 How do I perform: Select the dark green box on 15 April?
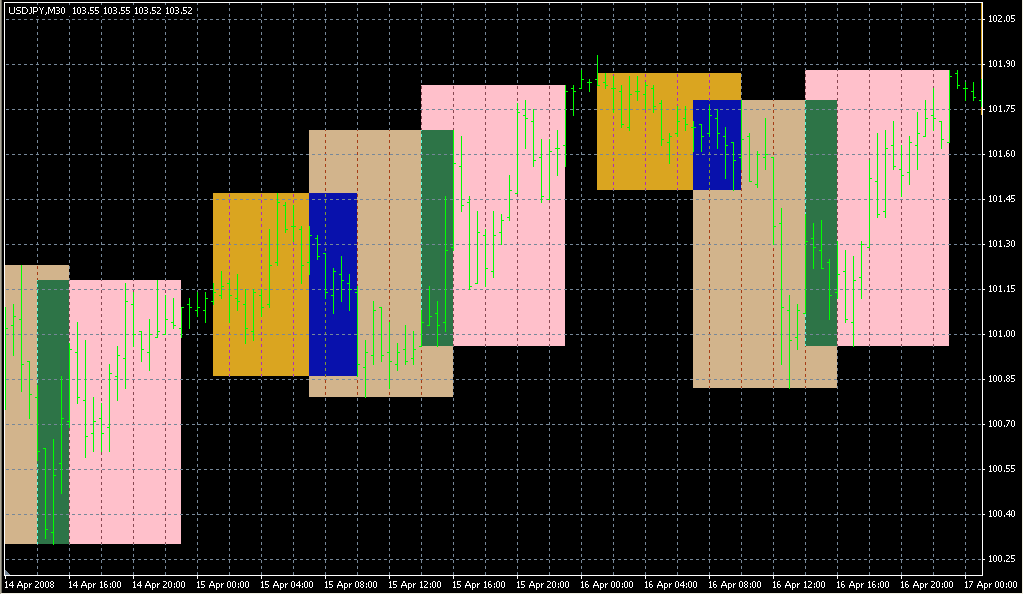tap(437, 238)
